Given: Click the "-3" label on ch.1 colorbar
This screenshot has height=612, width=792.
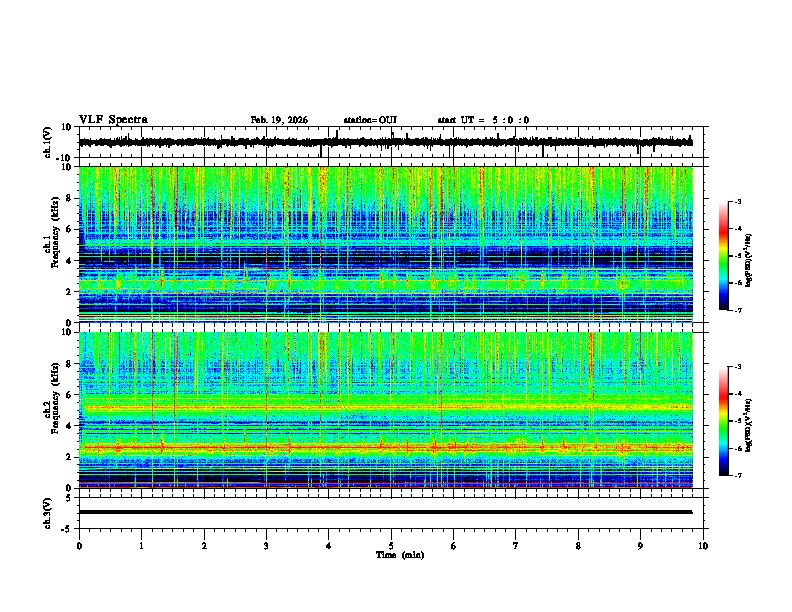Looking at the screenshot, I should click(x=738, y=201).
